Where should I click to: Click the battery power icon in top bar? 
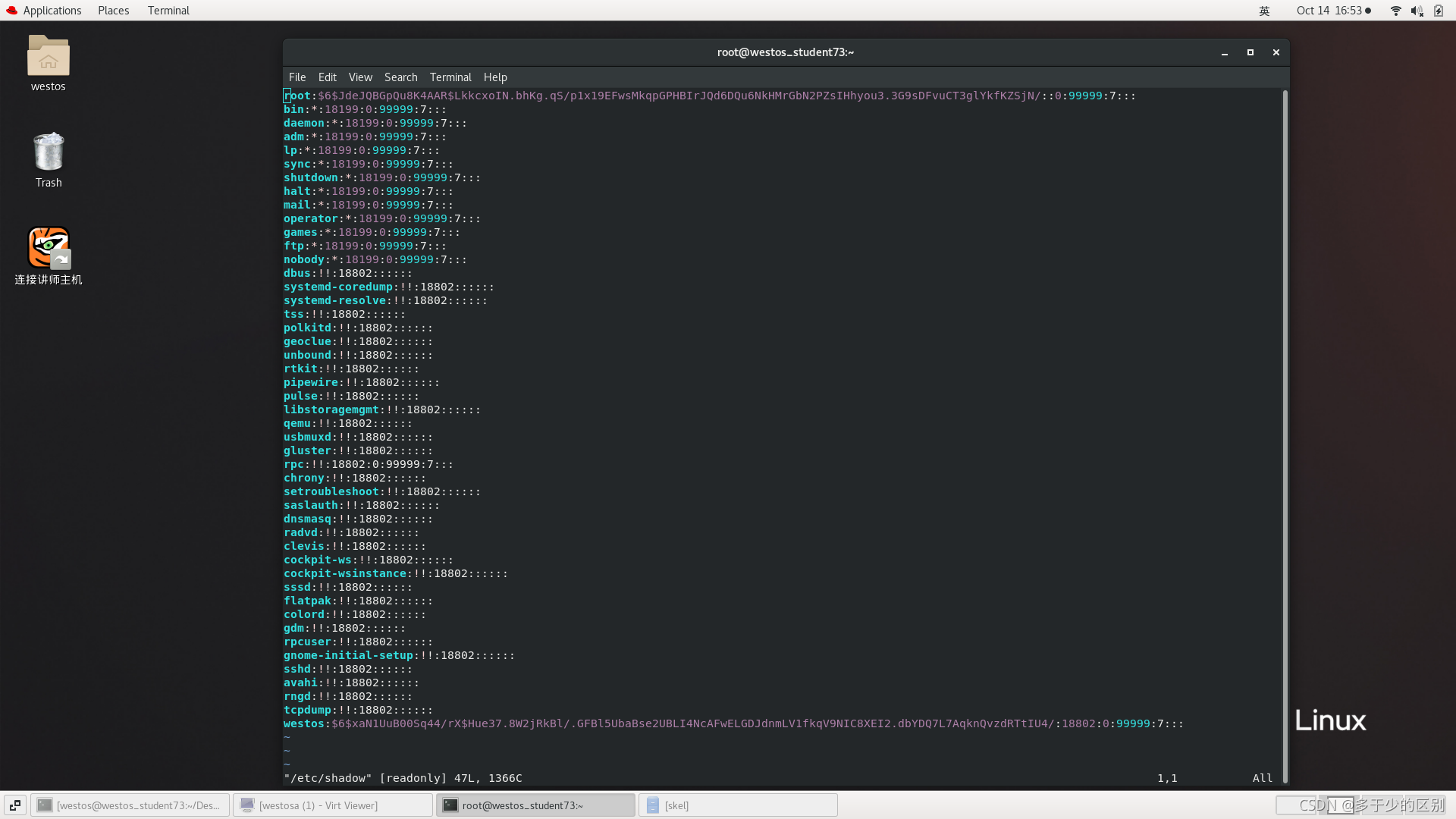[x=1439, y=11]
